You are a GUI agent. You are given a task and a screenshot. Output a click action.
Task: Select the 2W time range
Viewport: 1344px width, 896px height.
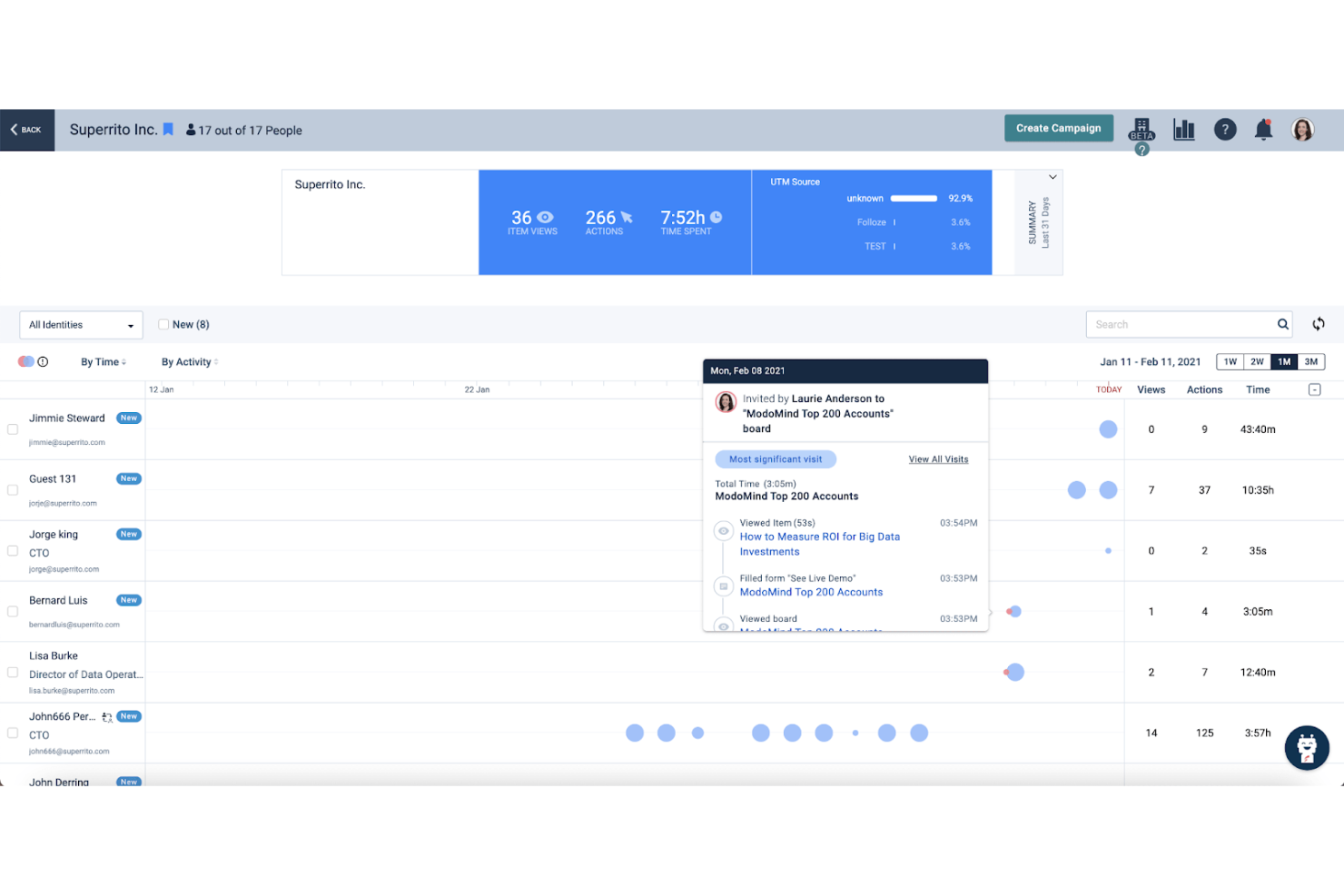click(x=1257, y=361)
